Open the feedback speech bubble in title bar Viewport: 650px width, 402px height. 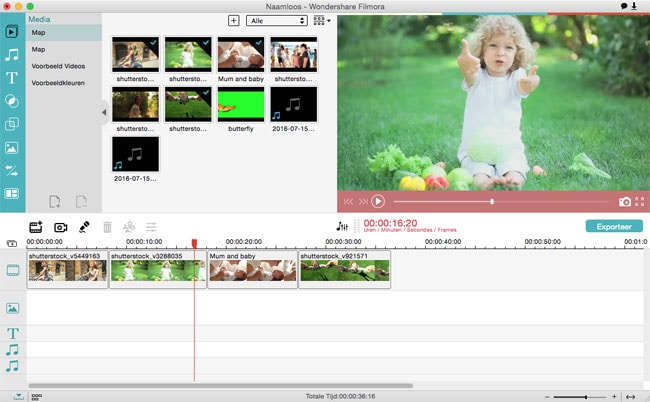pyautogui.click(x=624, y=6)
